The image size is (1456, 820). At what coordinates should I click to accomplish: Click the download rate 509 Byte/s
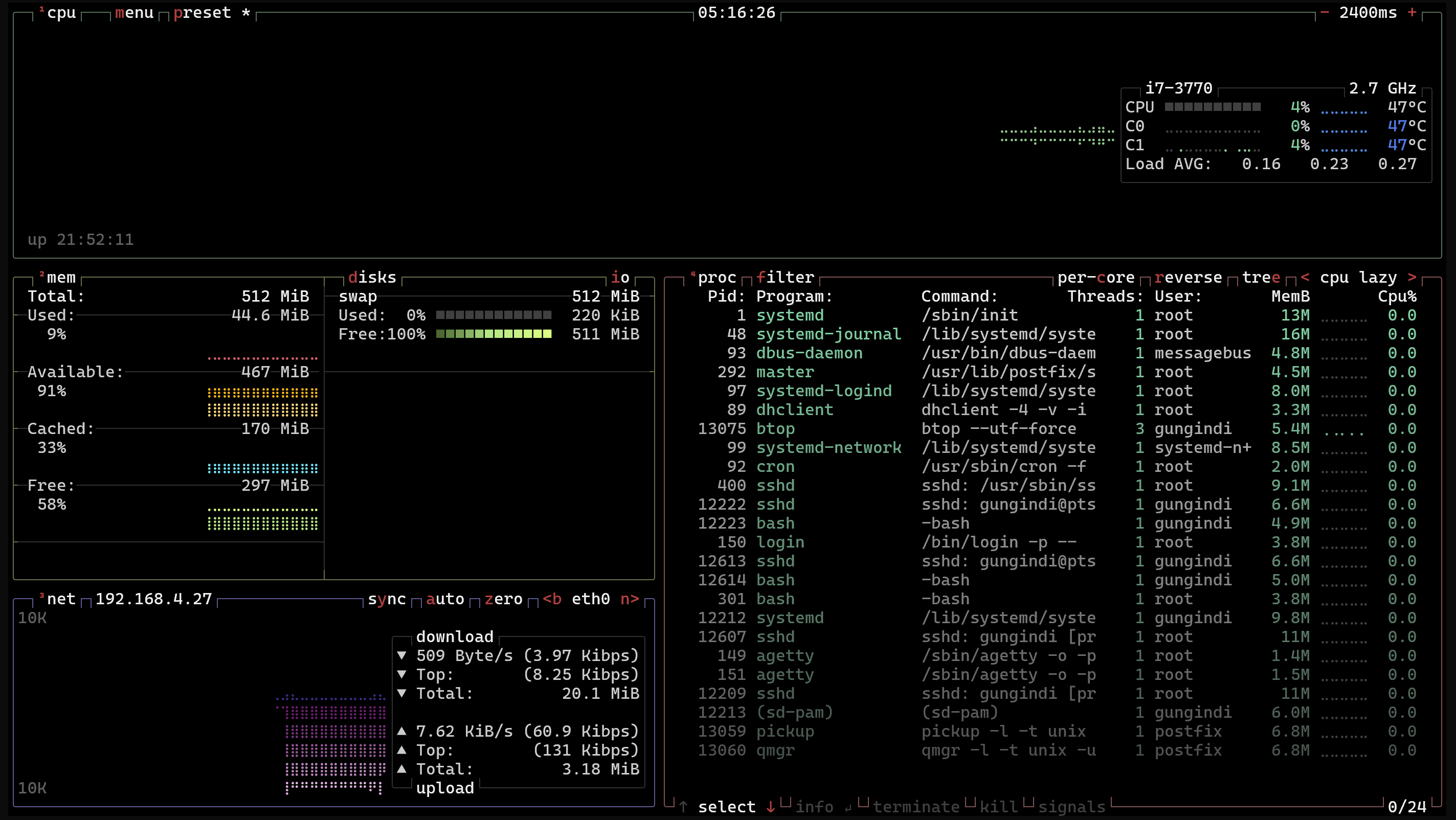464,656
